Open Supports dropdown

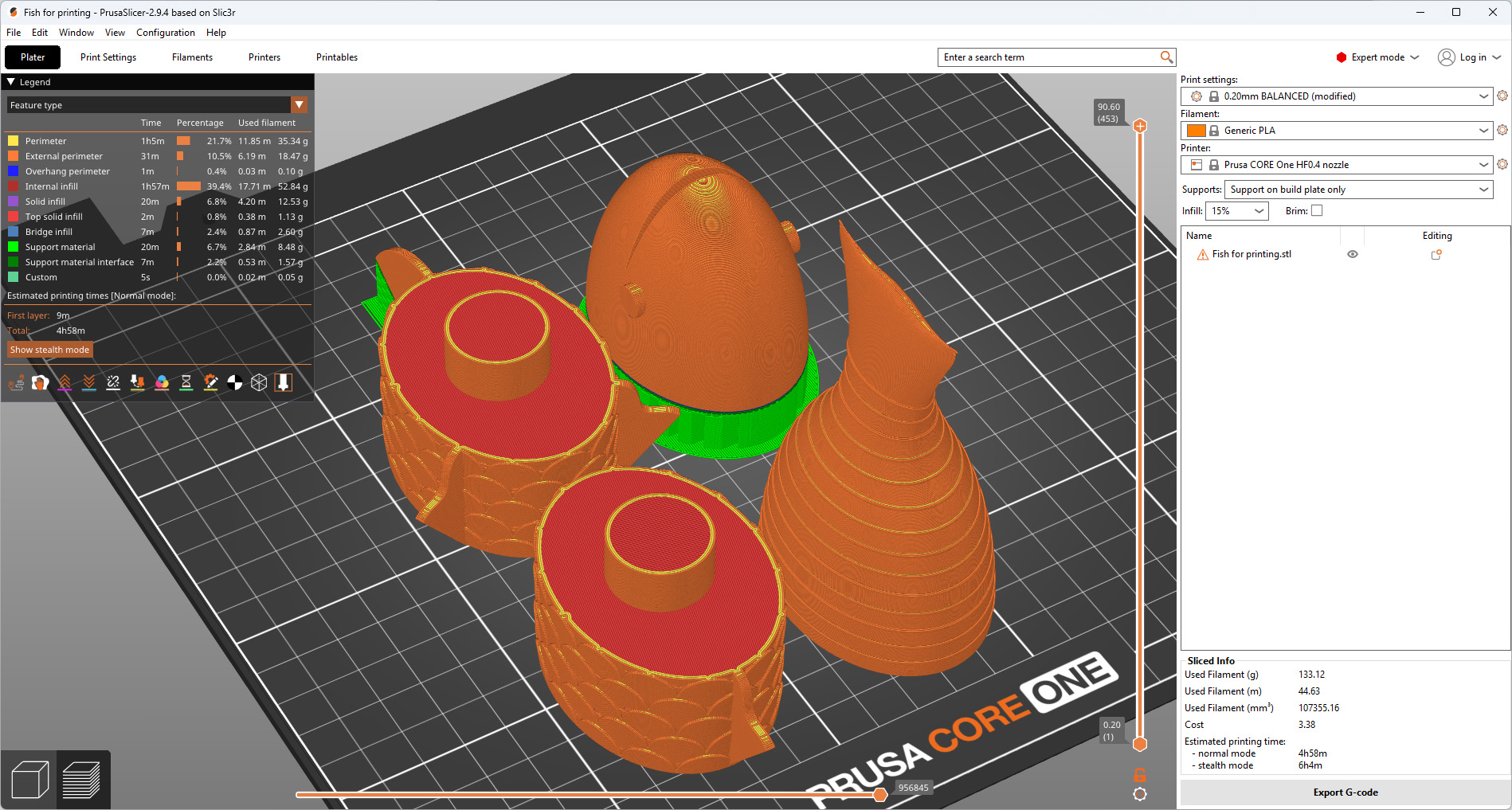1358,190
